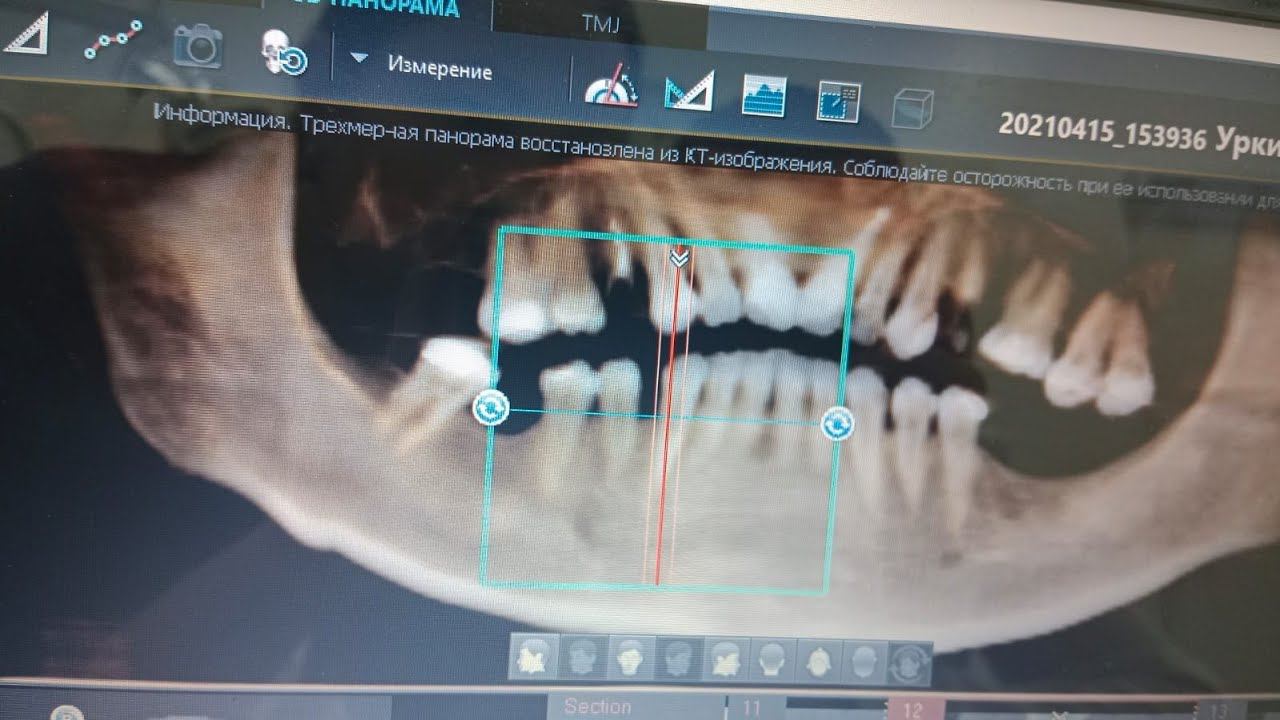Select section number 11 tab
This screenshot has width=1280, height=720.
[751, 708]
